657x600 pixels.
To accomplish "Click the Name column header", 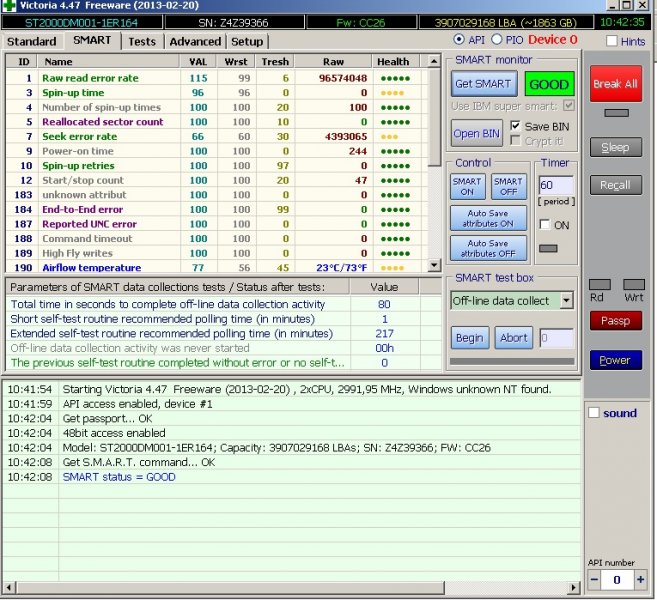I will coord(109,62).
